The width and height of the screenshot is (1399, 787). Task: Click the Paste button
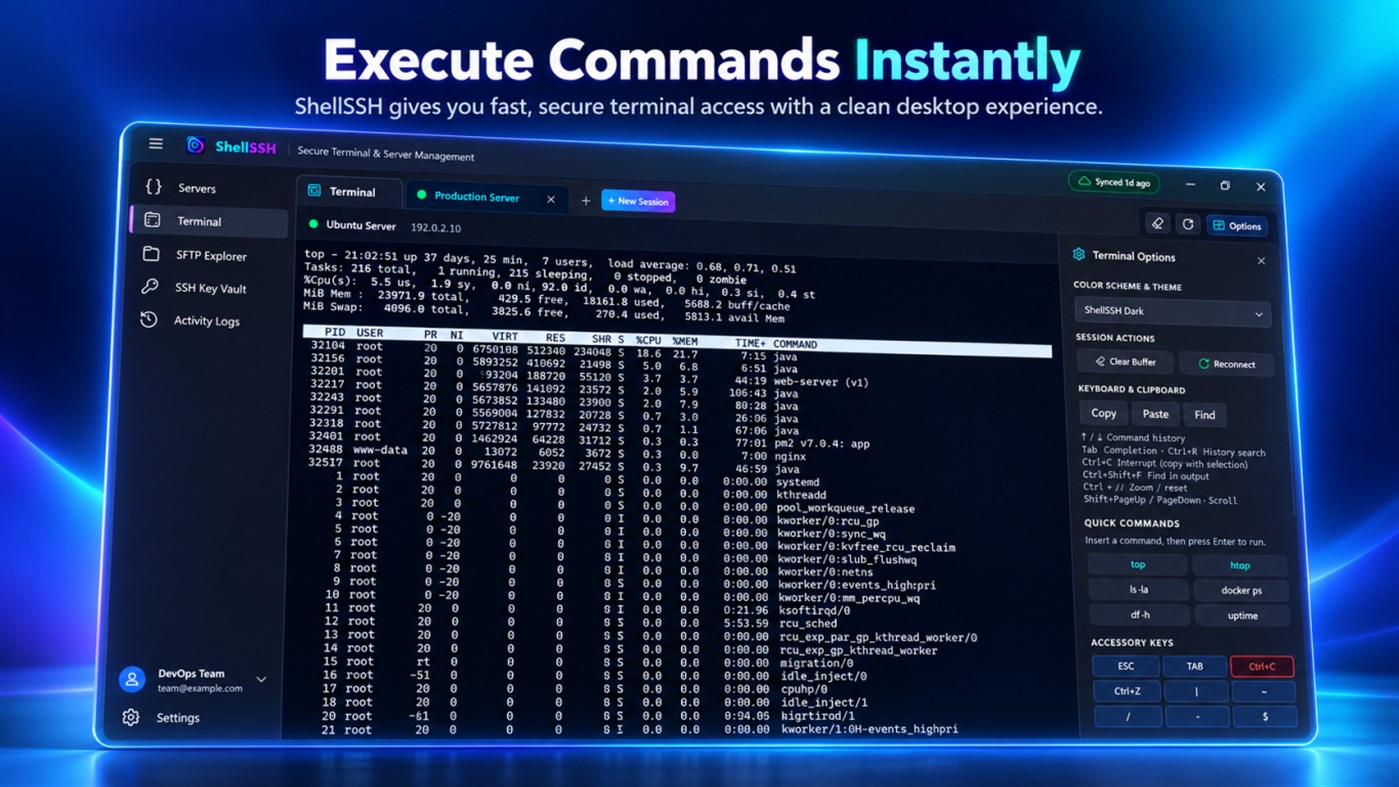click(1155, 414)
